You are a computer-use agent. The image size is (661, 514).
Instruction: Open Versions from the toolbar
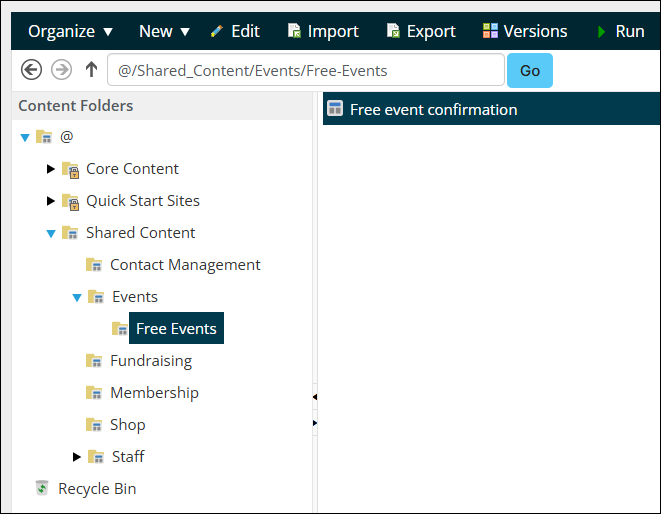pos(525,31)
